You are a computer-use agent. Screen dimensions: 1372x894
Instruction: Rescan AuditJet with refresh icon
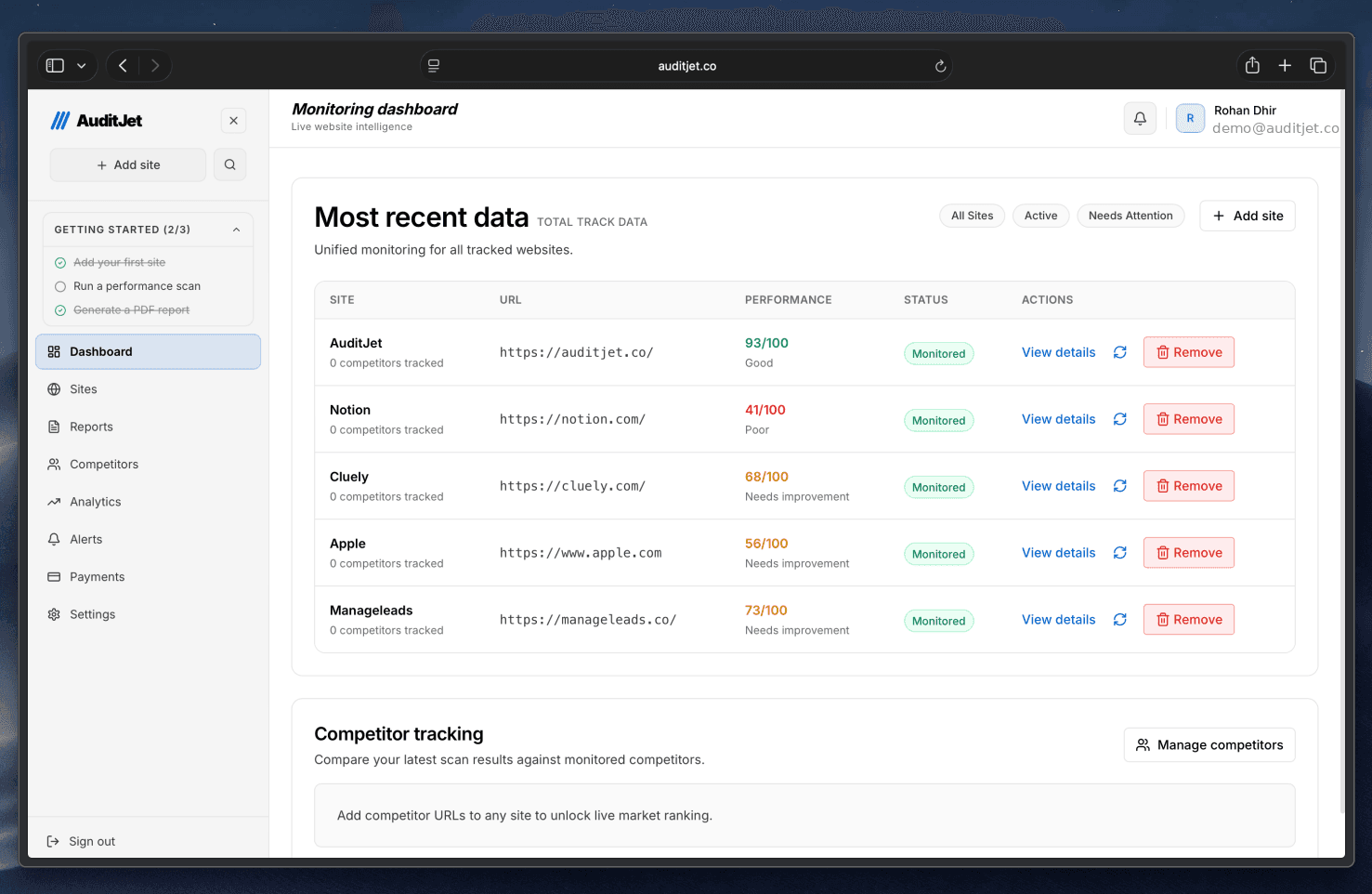point(1119,352)
